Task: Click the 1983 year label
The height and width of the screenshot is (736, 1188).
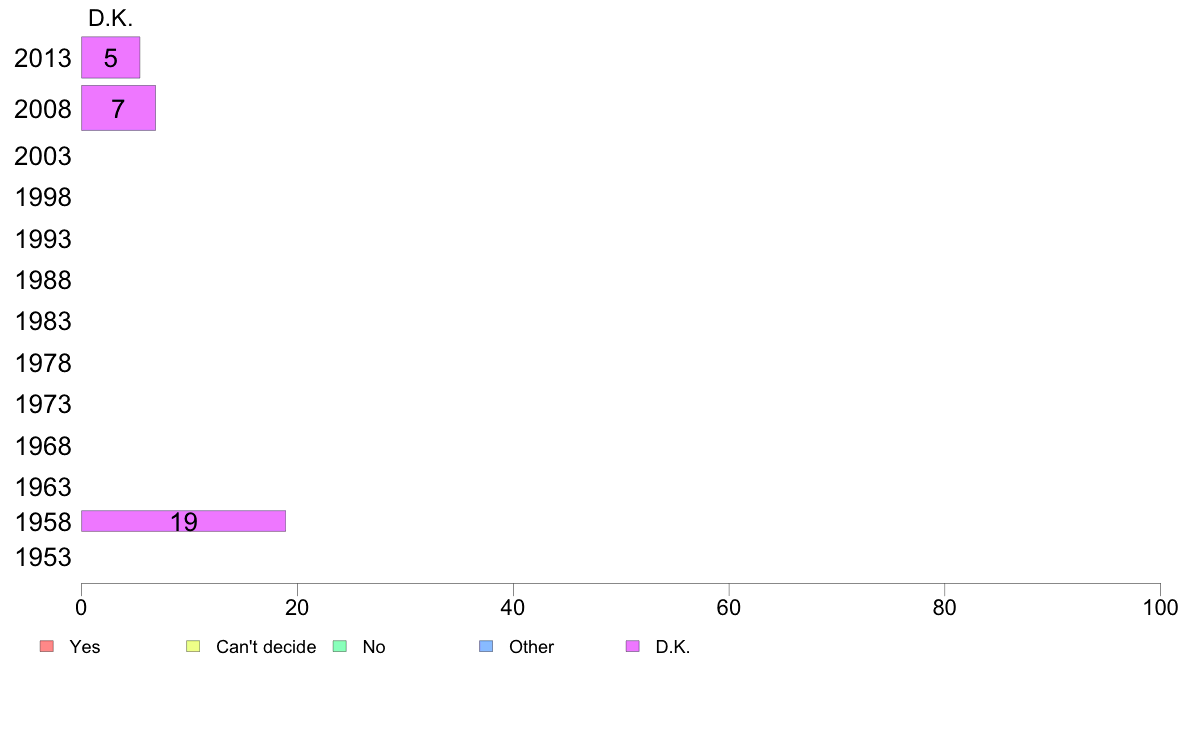Action: point(43,321)
